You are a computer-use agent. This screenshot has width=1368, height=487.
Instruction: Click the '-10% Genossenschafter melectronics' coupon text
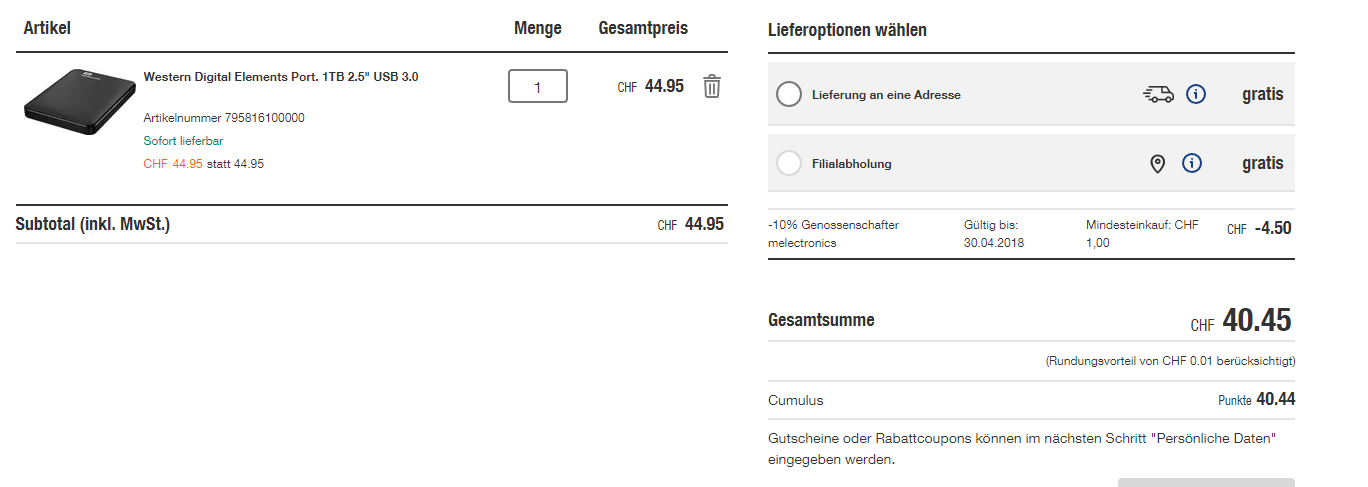pos(833,234)
